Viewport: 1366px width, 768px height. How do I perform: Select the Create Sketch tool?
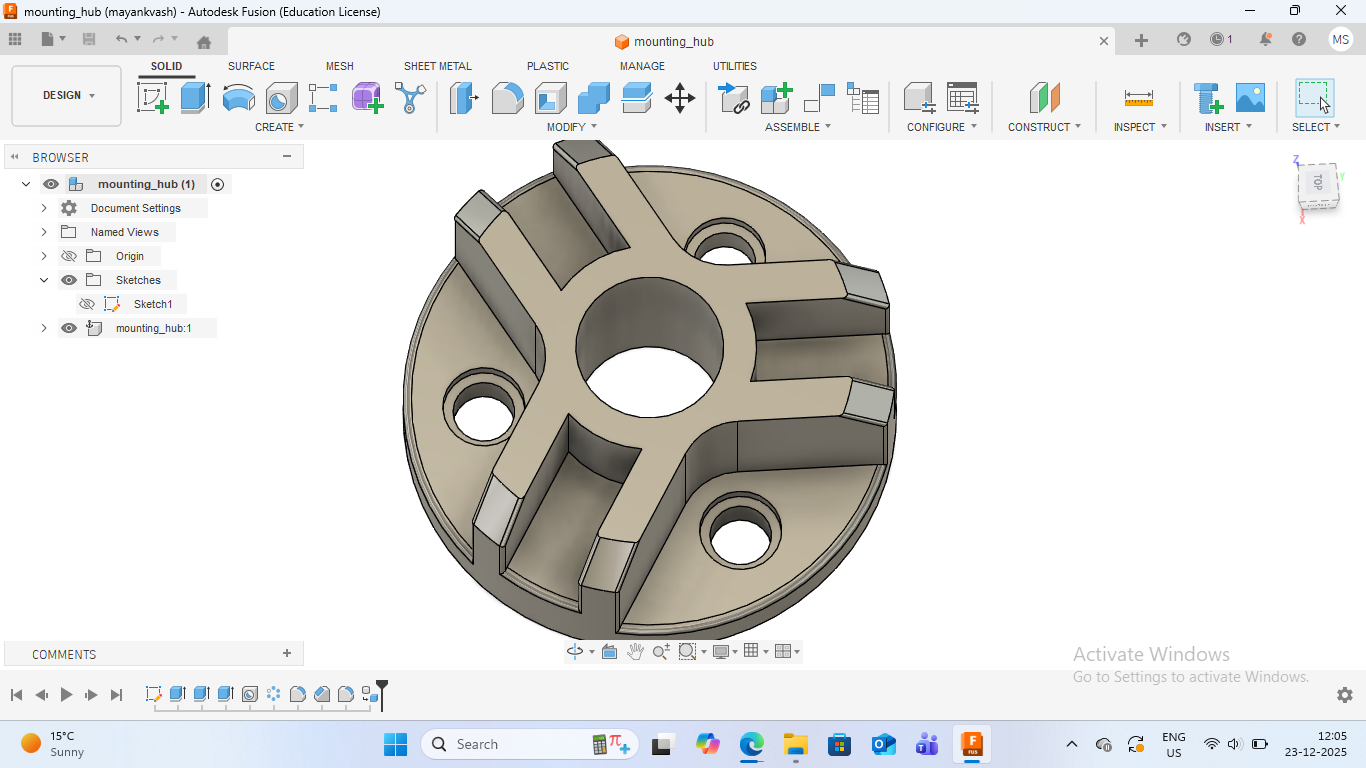[152, 98]
